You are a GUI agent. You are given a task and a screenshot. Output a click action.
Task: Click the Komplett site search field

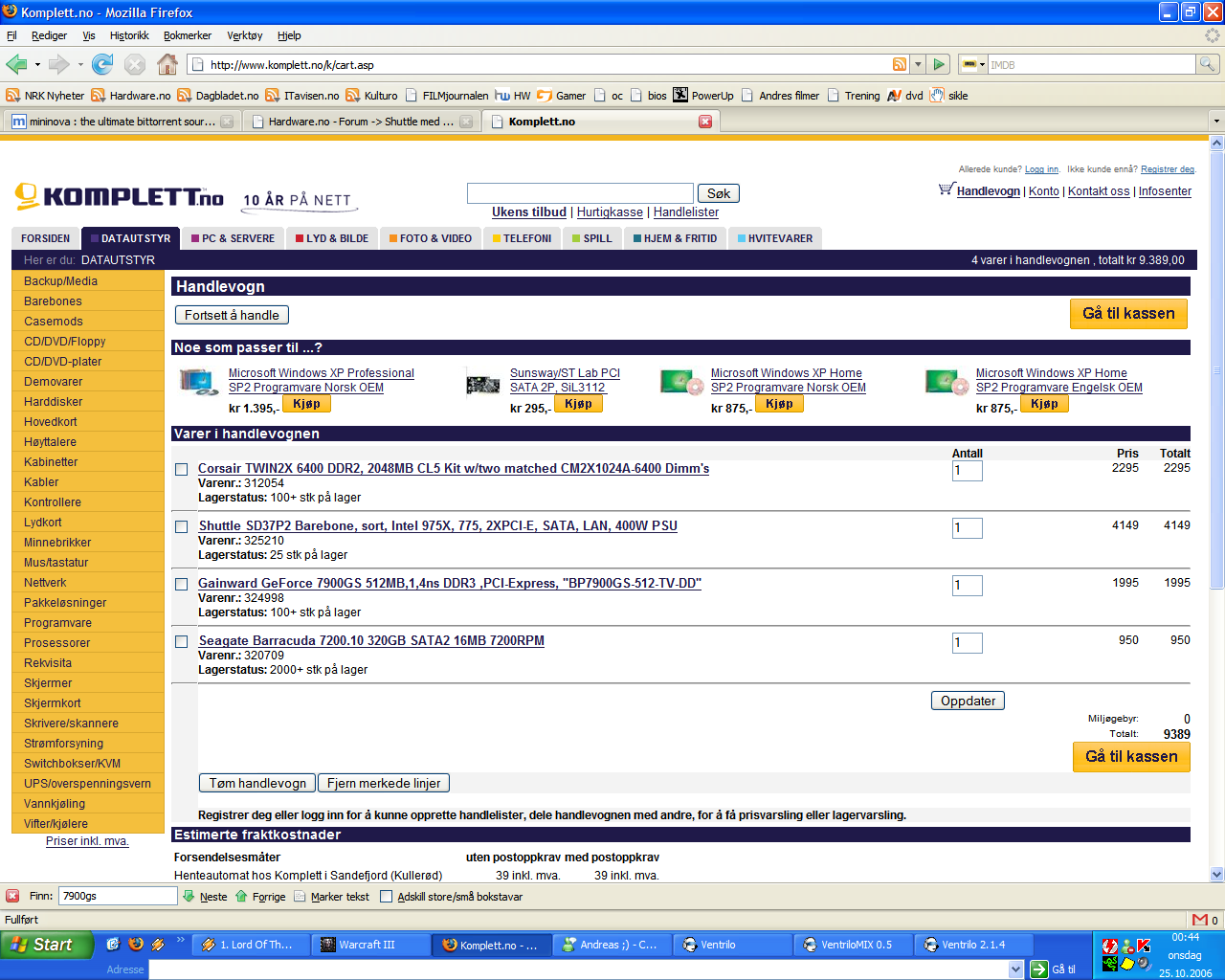pos(580,193)
